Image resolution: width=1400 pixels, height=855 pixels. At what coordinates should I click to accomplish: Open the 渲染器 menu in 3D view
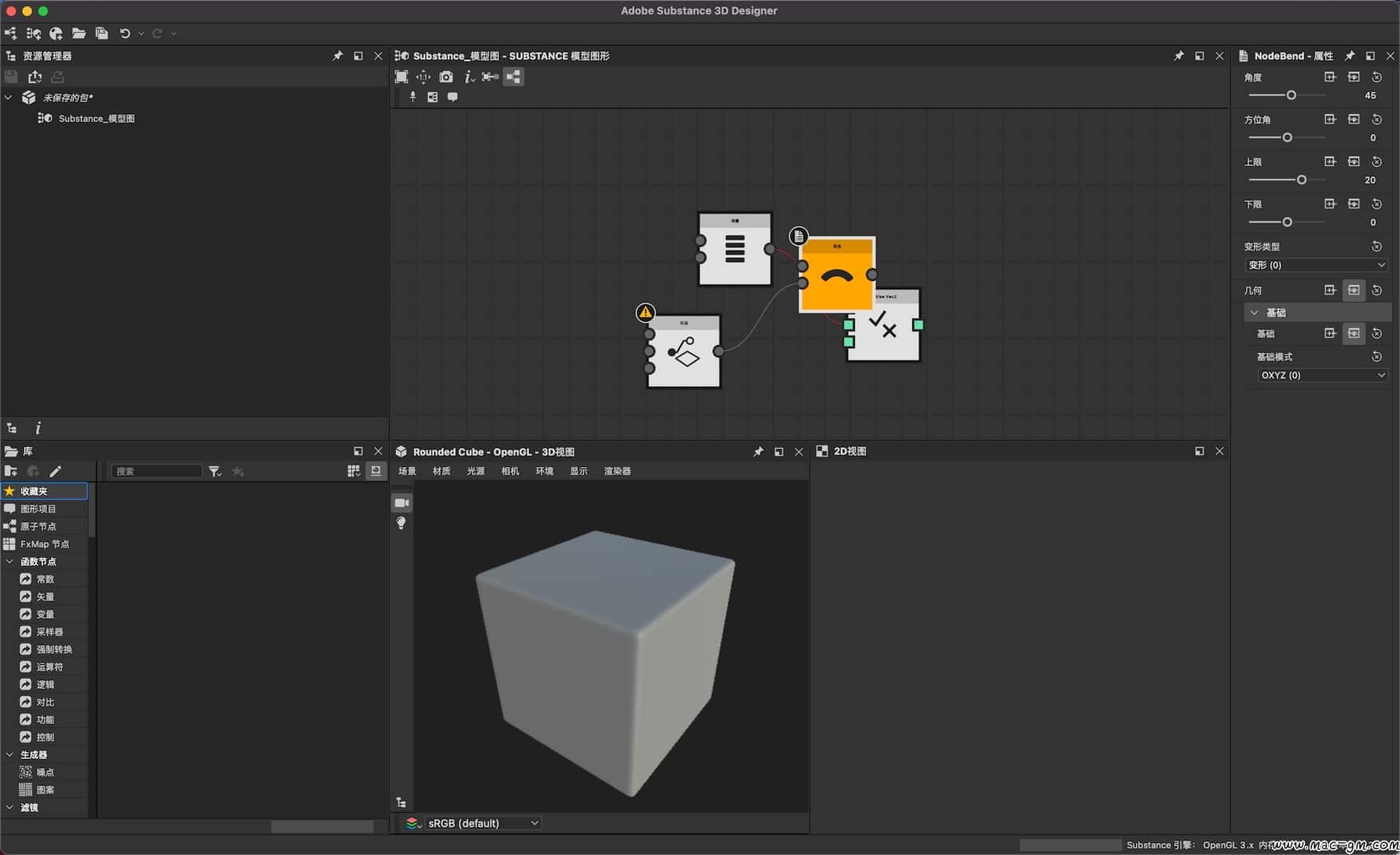click(x=617, y=471)
